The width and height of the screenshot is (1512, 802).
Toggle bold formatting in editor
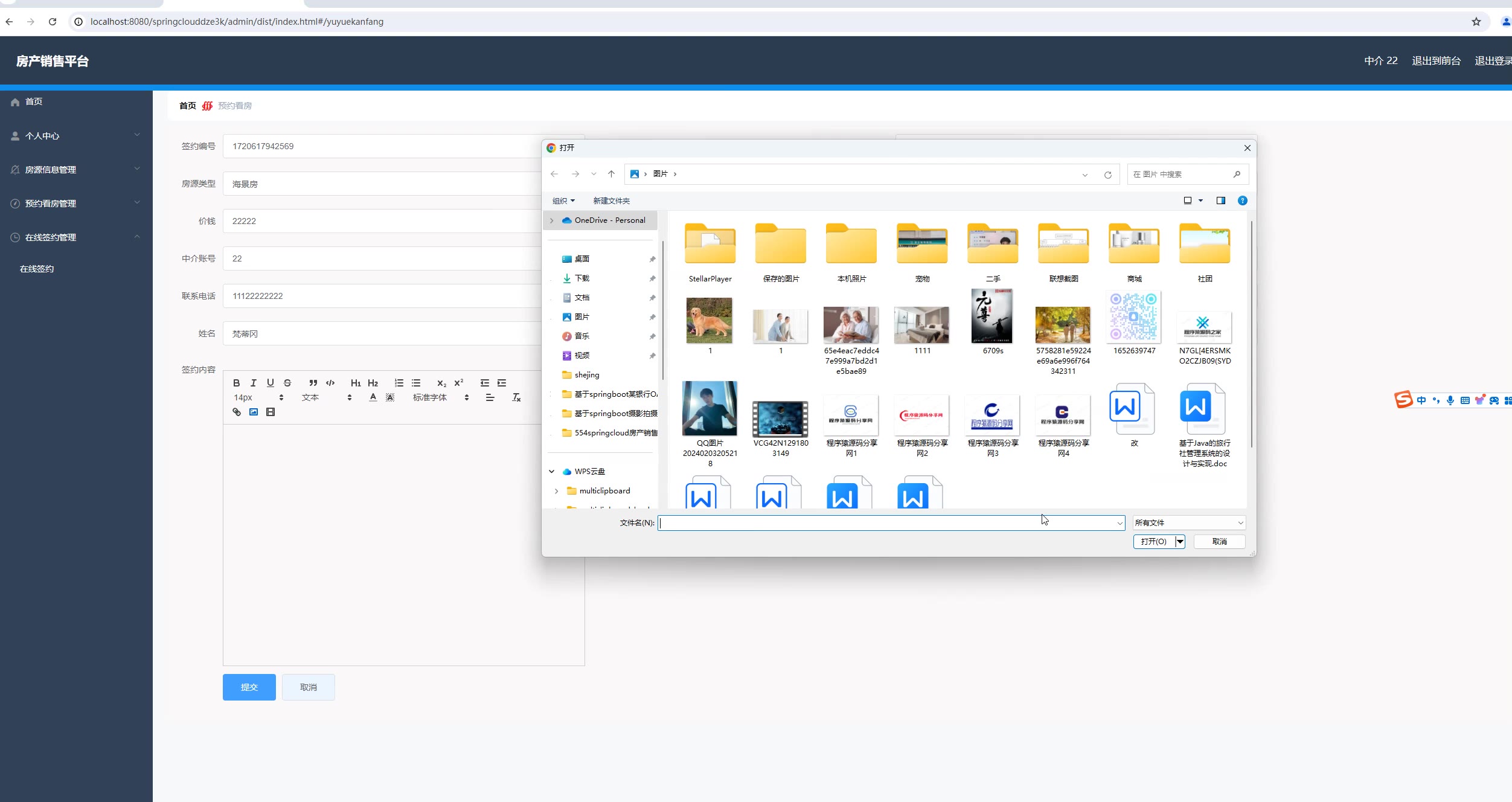click(x=237, y=383)
